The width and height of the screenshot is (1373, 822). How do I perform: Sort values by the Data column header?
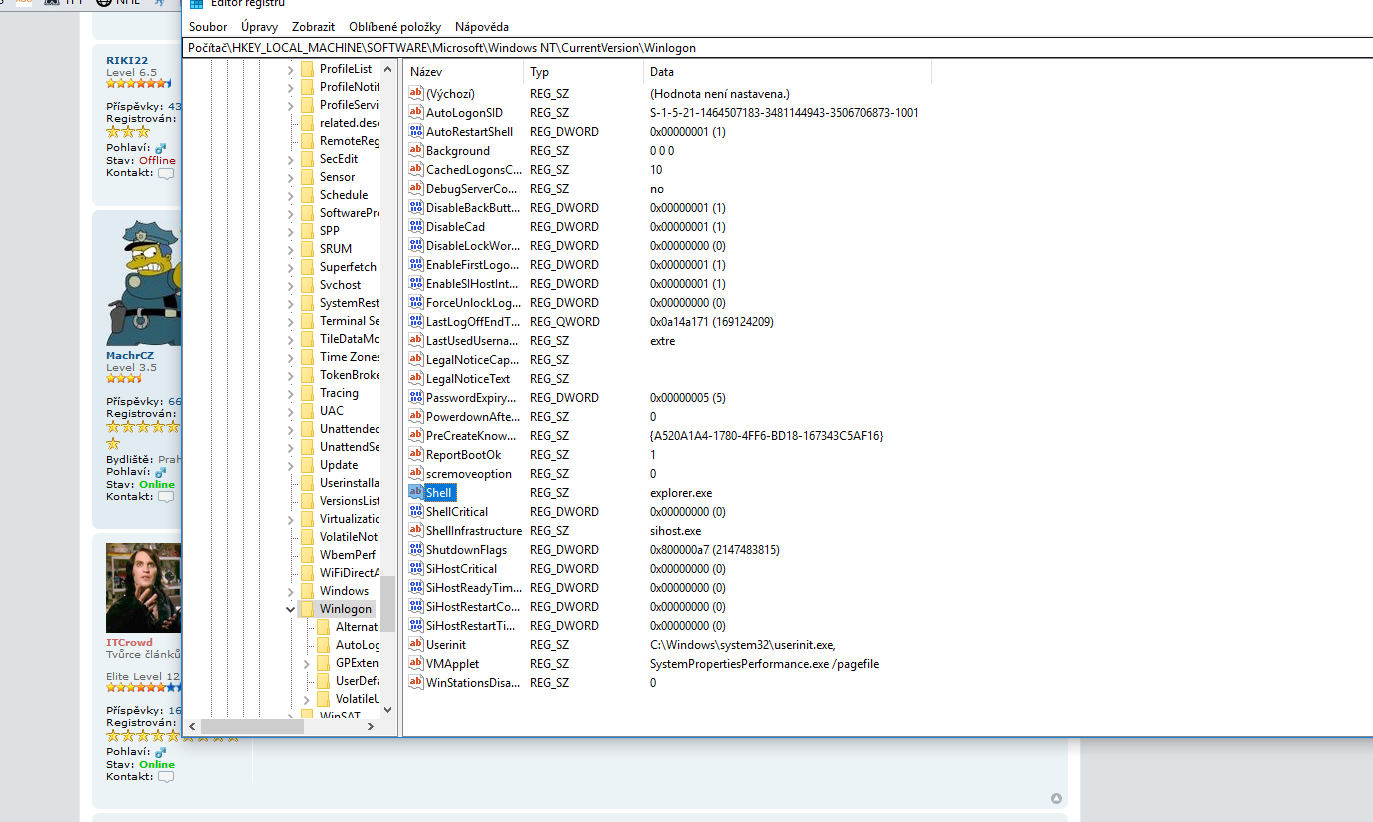[x=787, y=72]
